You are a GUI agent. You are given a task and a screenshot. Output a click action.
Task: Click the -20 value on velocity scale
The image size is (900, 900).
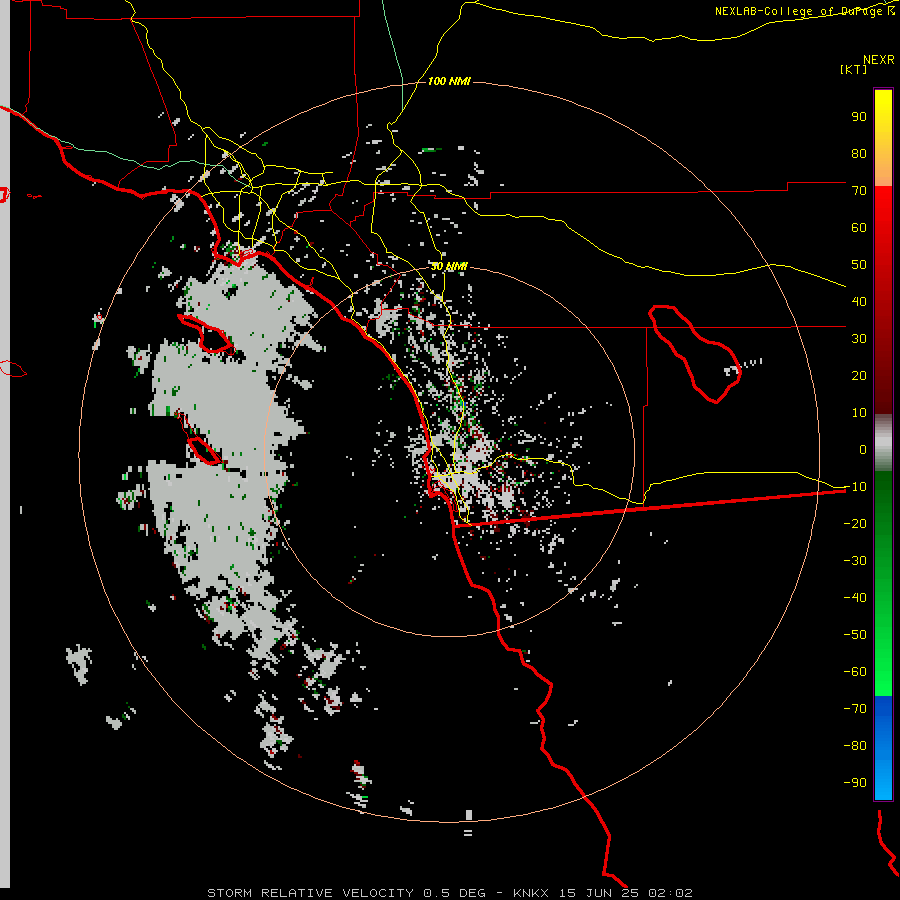coord(855,523)
